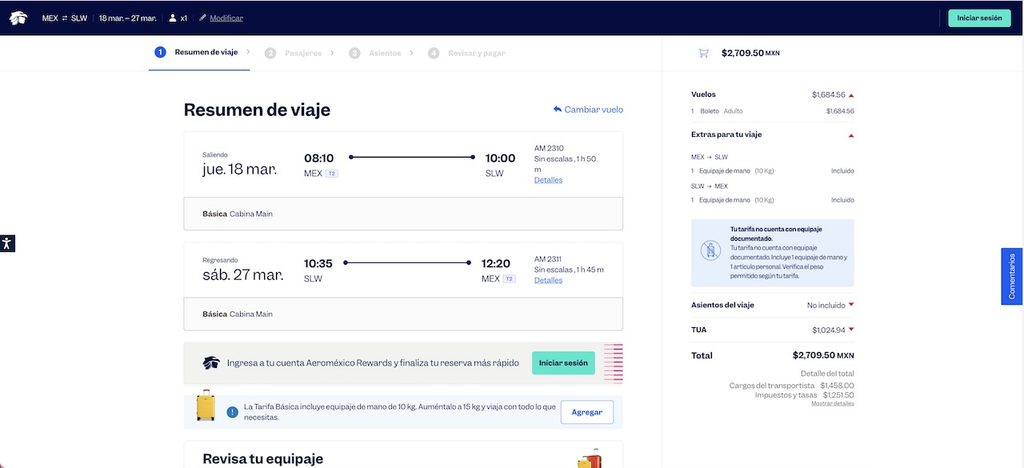The height and width of the screenshot is (468, 1024).
Task: Open the accessibility widget icon
Action: coord(7,243)
